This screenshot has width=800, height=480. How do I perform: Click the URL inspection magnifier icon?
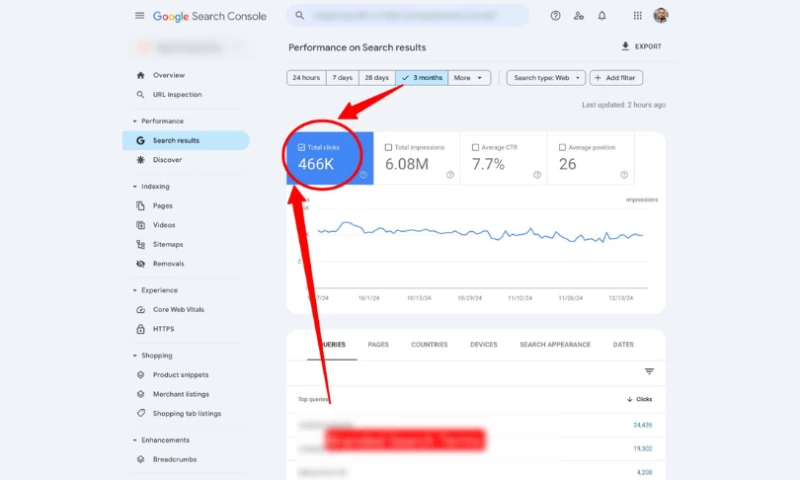tap(140, 94)
